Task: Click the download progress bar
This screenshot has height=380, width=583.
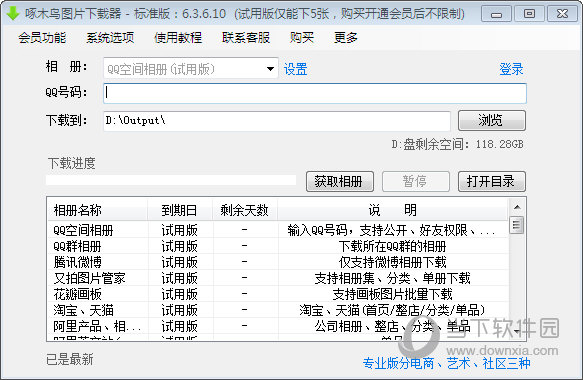Action: click(171, 180)
